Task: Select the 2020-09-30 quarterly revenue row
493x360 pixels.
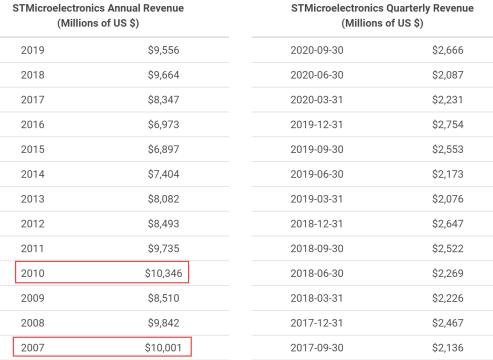Action: pos(372,50)
